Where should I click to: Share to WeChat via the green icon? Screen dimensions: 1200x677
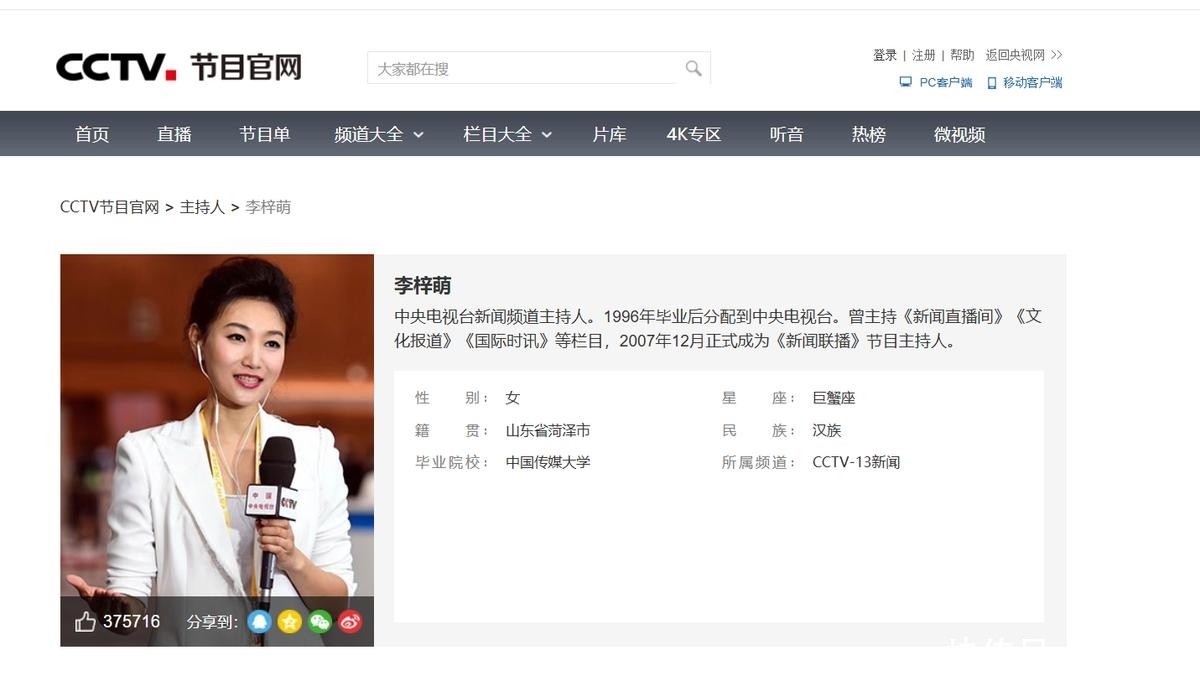(x=319, y=621)
